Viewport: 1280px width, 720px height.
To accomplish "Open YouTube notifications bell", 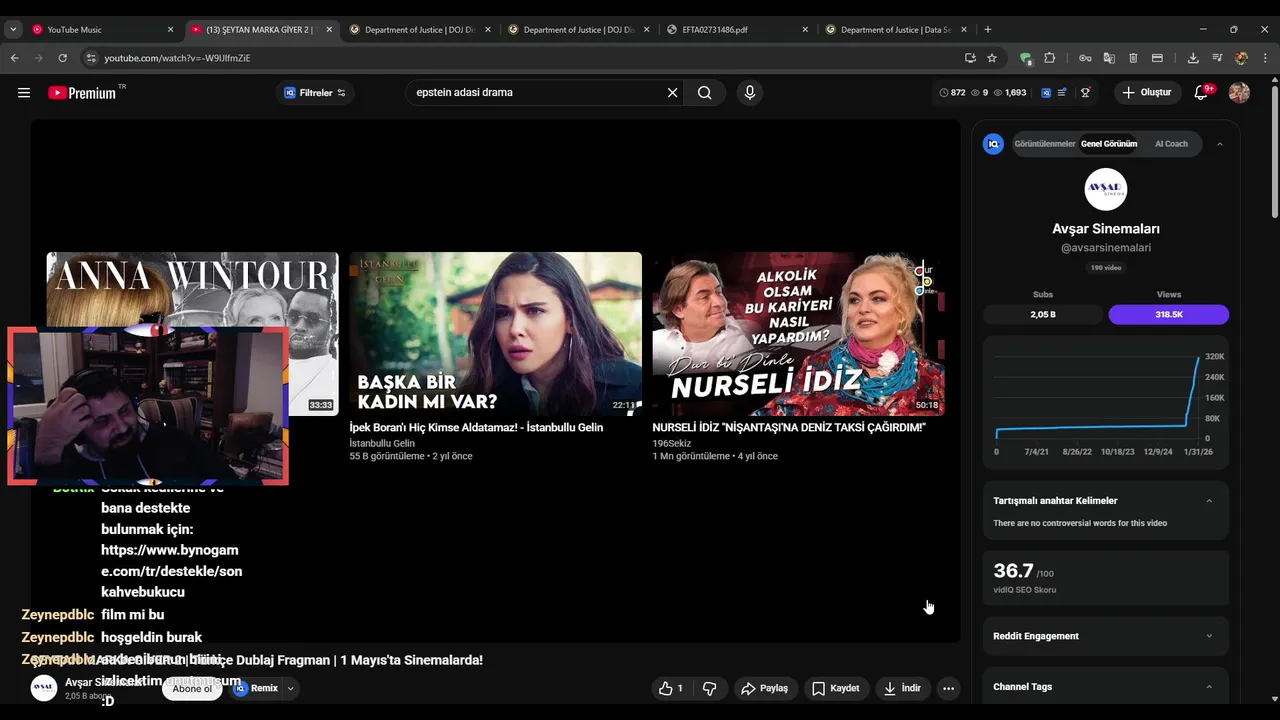I will 1201,93.
